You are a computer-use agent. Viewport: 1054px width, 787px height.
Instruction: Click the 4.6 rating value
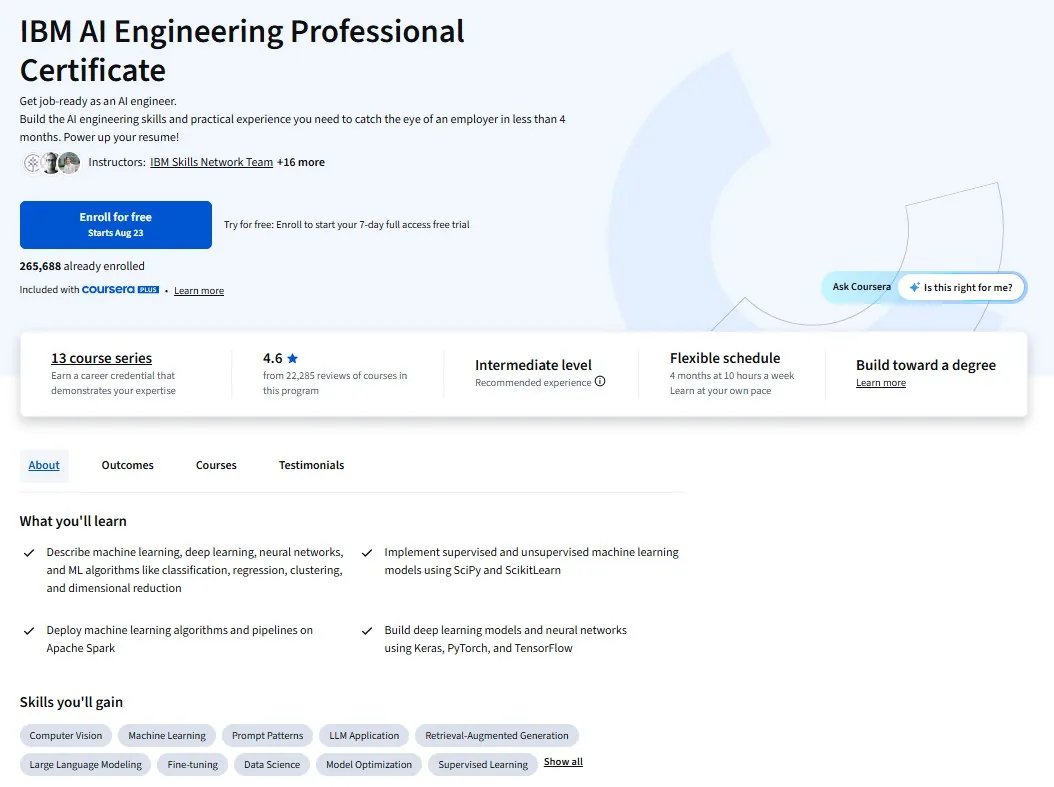click(x=272, y=359)
